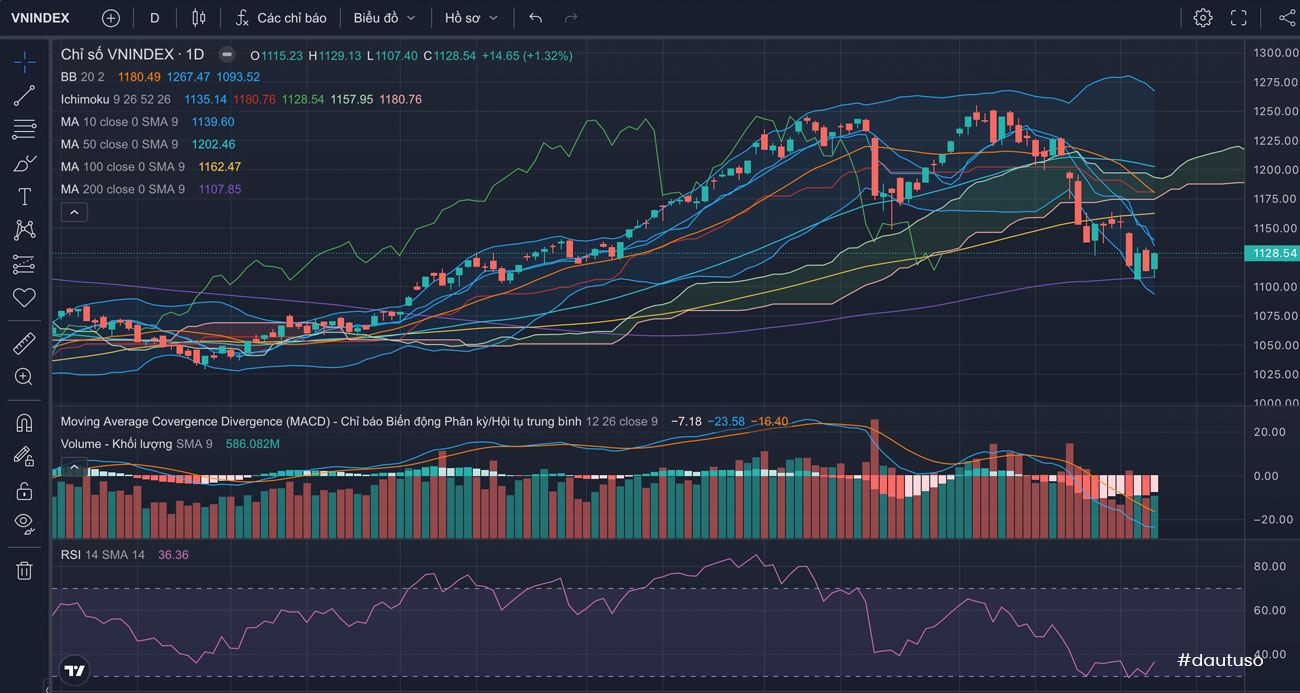
Task: Add symbol with the plus icon
Action: click(110, 18)
